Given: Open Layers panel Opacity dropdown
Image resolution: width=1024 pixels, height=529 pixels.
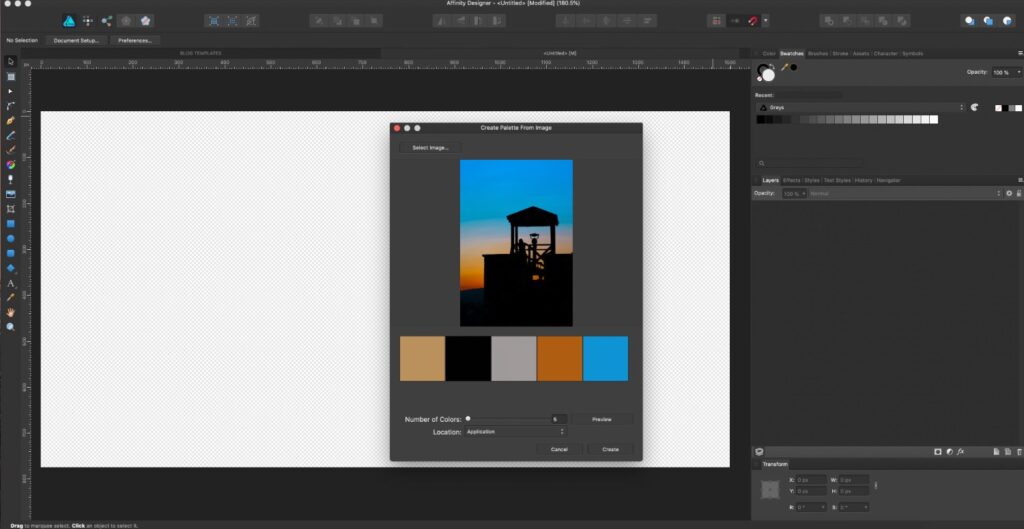Looking at the screenshot, I should tap(804, 194).
